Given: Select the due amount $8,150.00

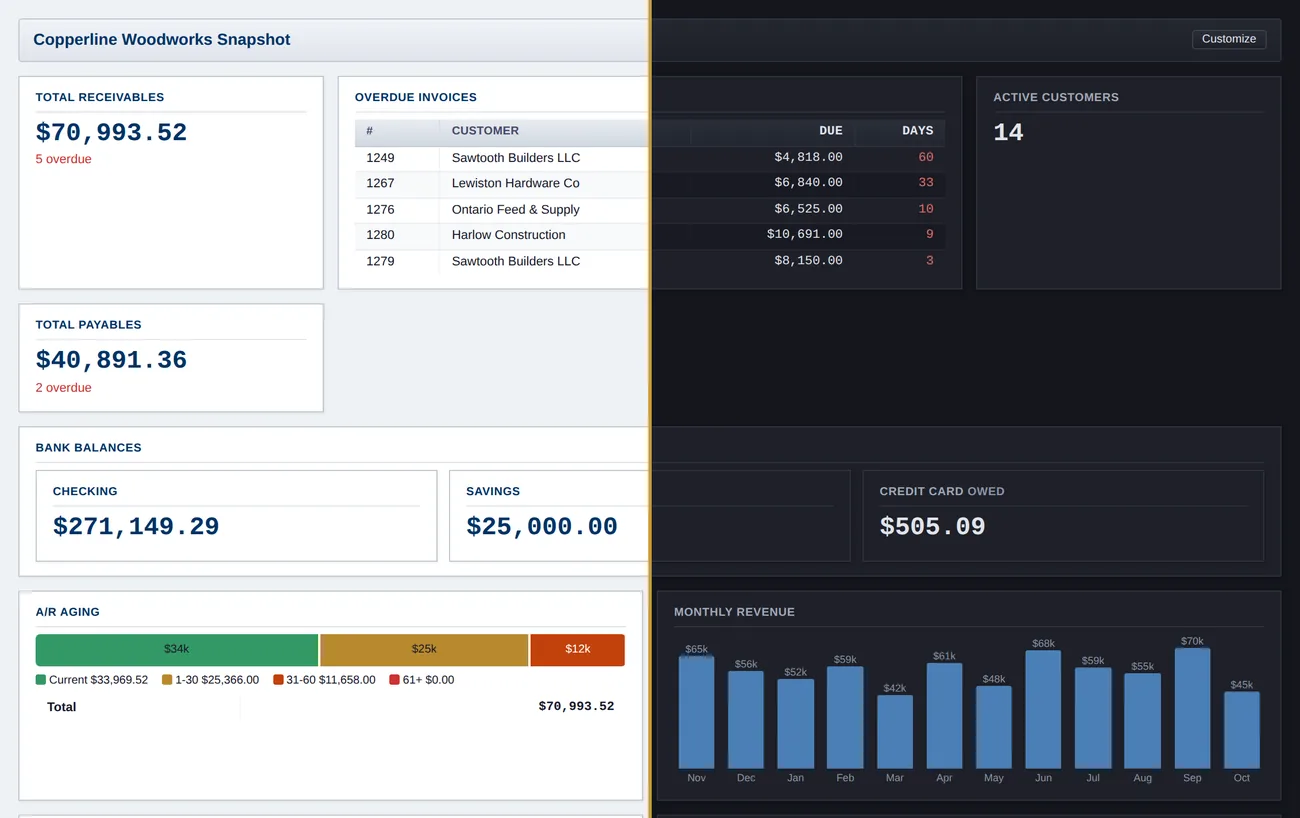Looking at the screenshot, I should tap(808, 261).
